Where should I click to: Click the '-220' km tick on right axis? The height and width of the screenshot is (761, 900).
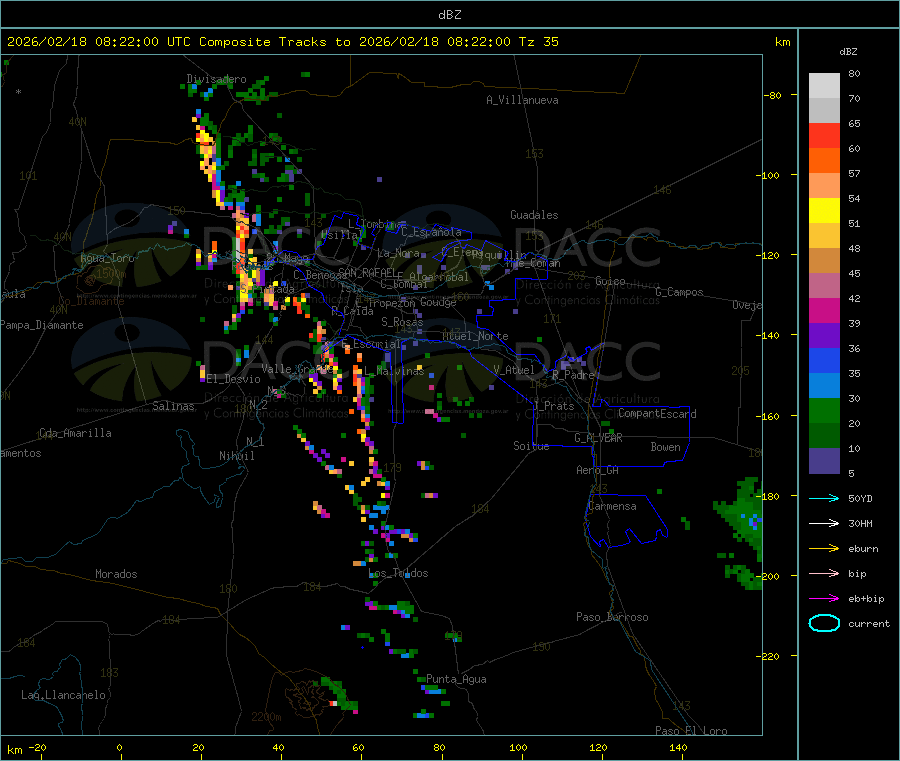coord(770,656)
